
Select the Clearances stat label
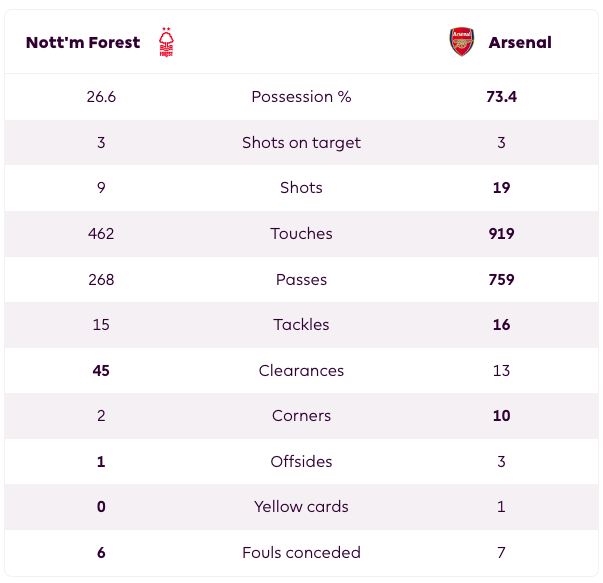[301, 370]
